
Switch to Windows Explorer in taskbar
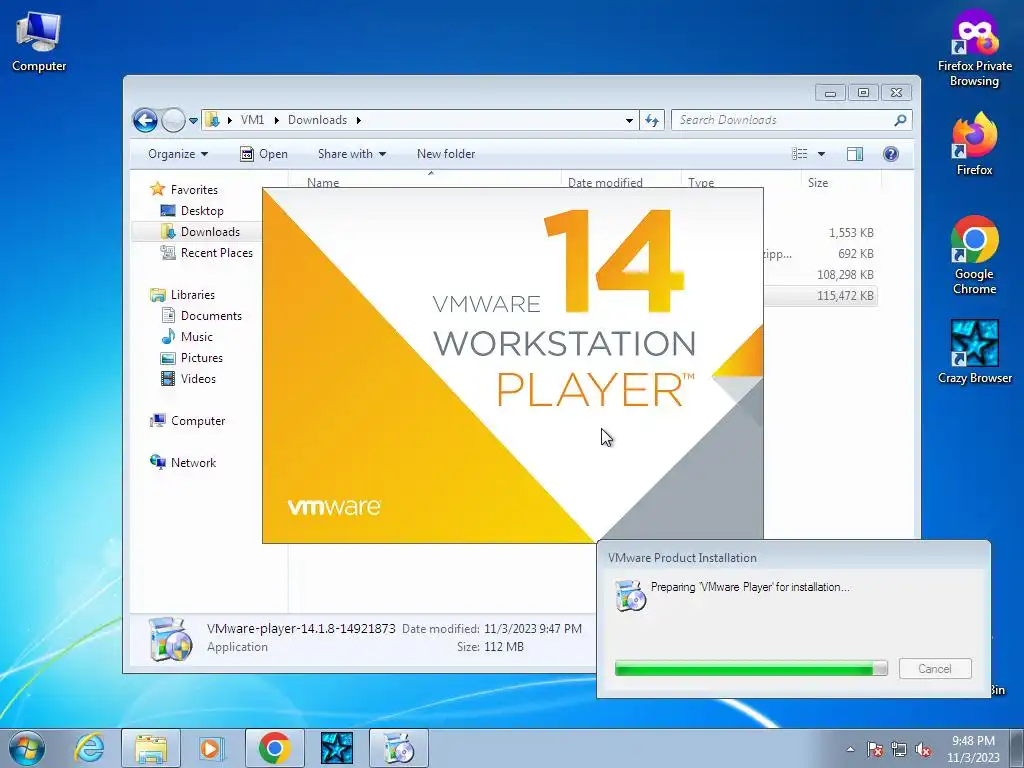coord(151,748)
